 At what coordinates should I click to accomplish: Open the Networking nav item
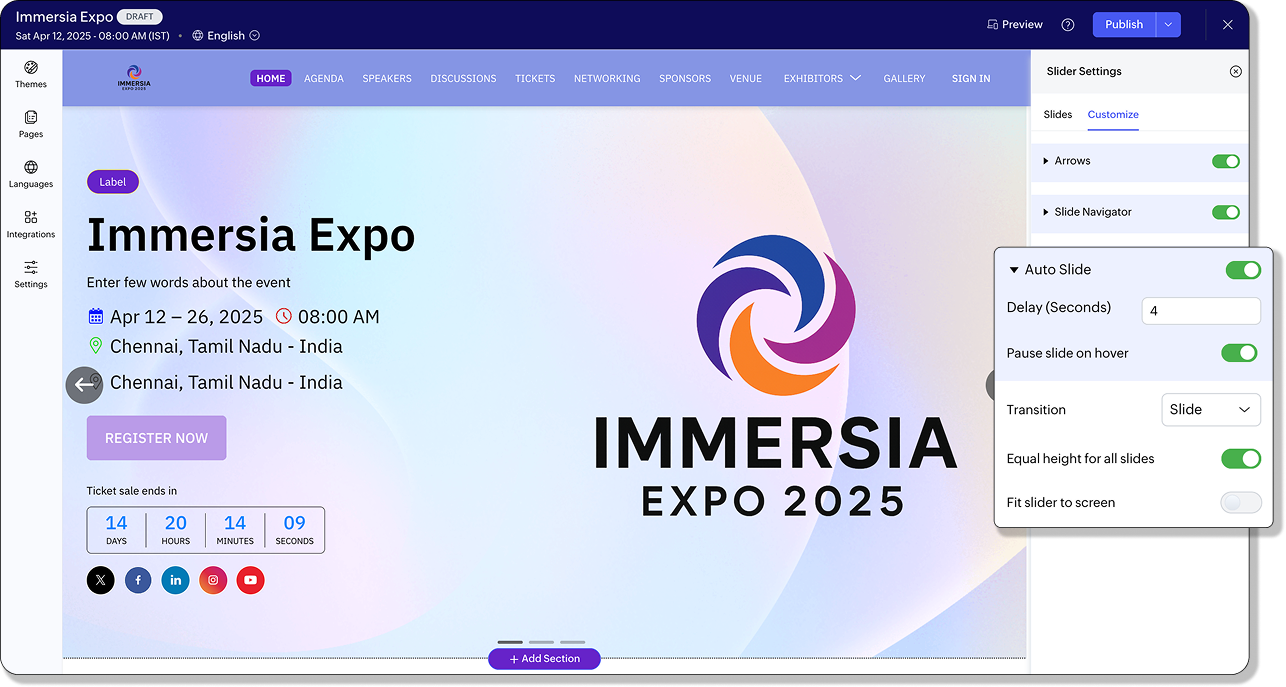(607, 78)
